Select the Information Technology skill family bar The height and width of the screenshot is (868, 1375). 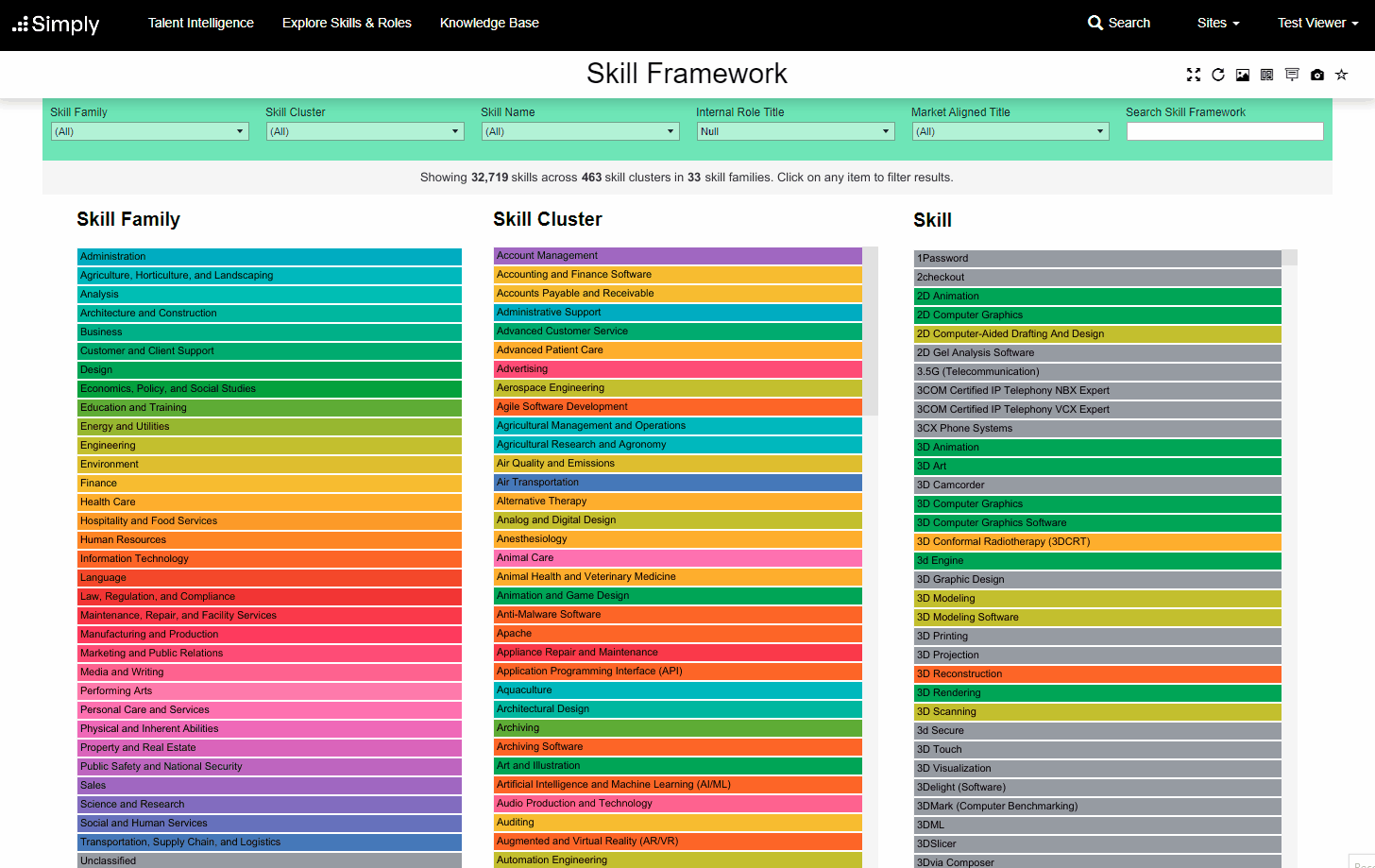click(269, 558)
